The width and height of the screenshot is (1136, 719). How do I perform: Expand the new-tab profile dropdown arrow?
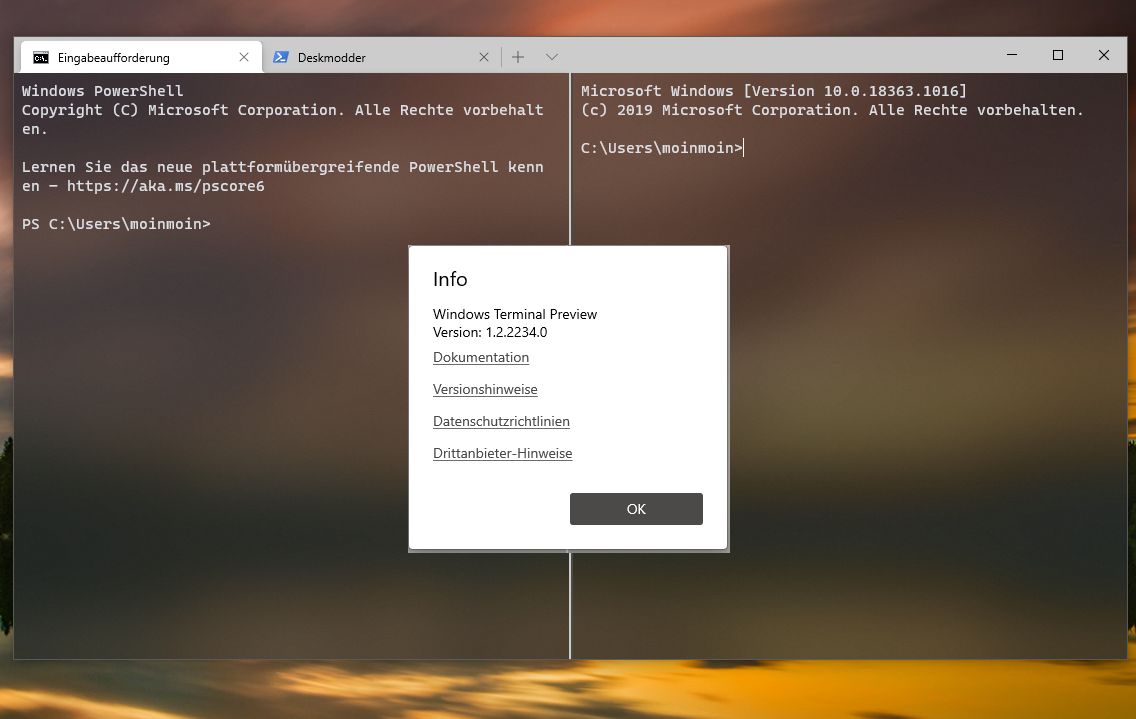point(552,57)
